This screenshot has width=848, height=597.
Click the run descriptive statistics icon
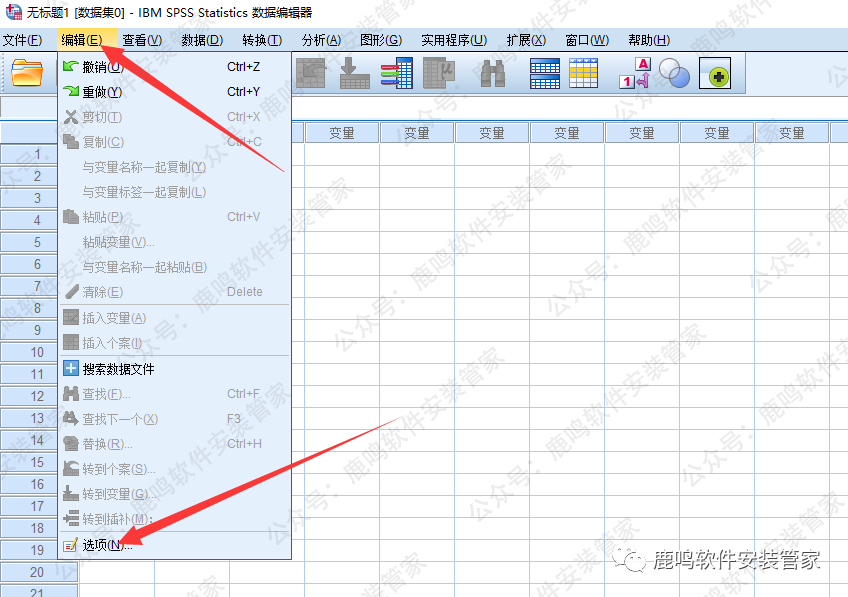coord(439,73)
